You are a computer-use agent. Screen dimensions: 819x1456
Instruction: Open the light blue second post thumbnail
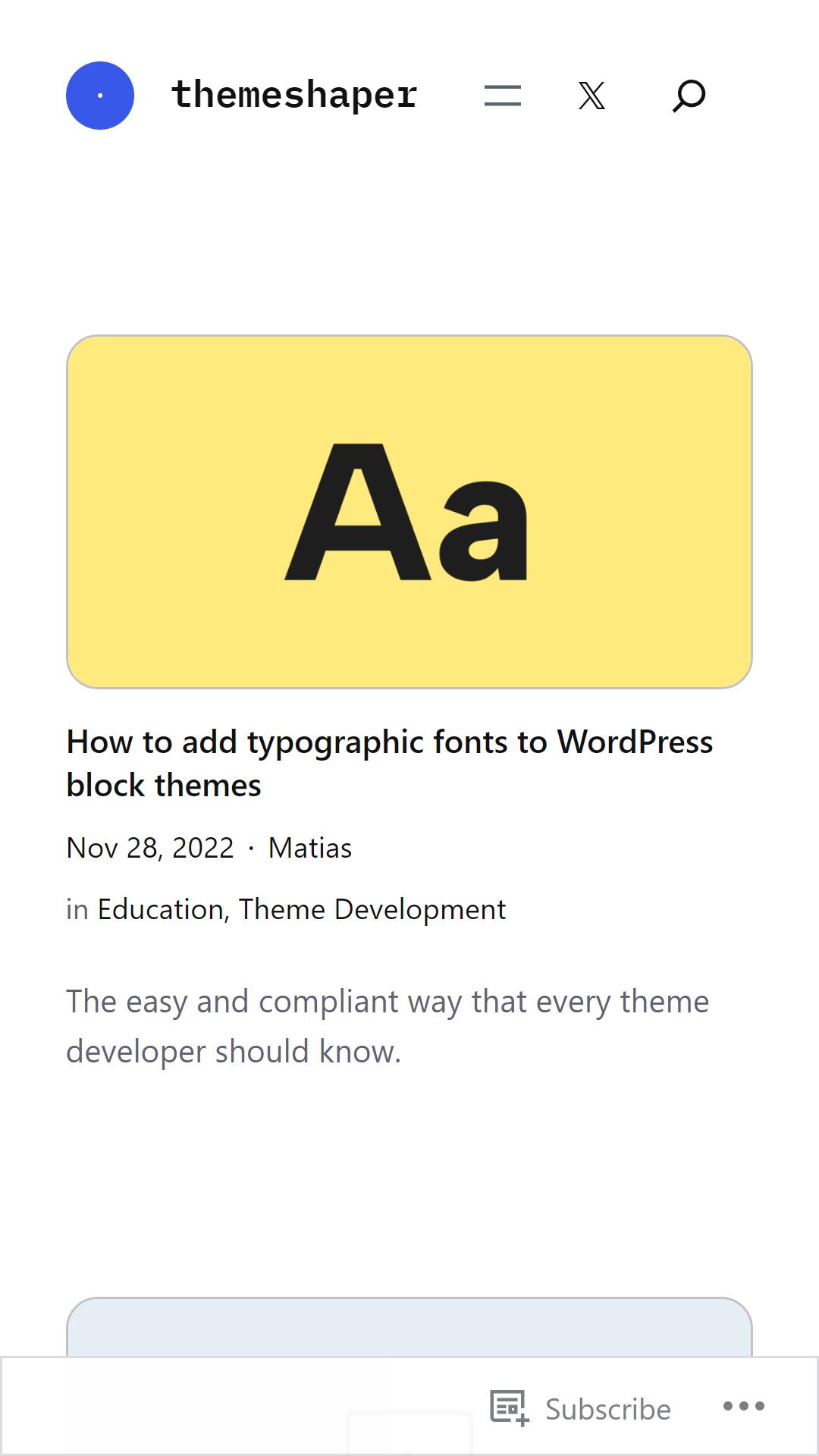coord(409,1327)
